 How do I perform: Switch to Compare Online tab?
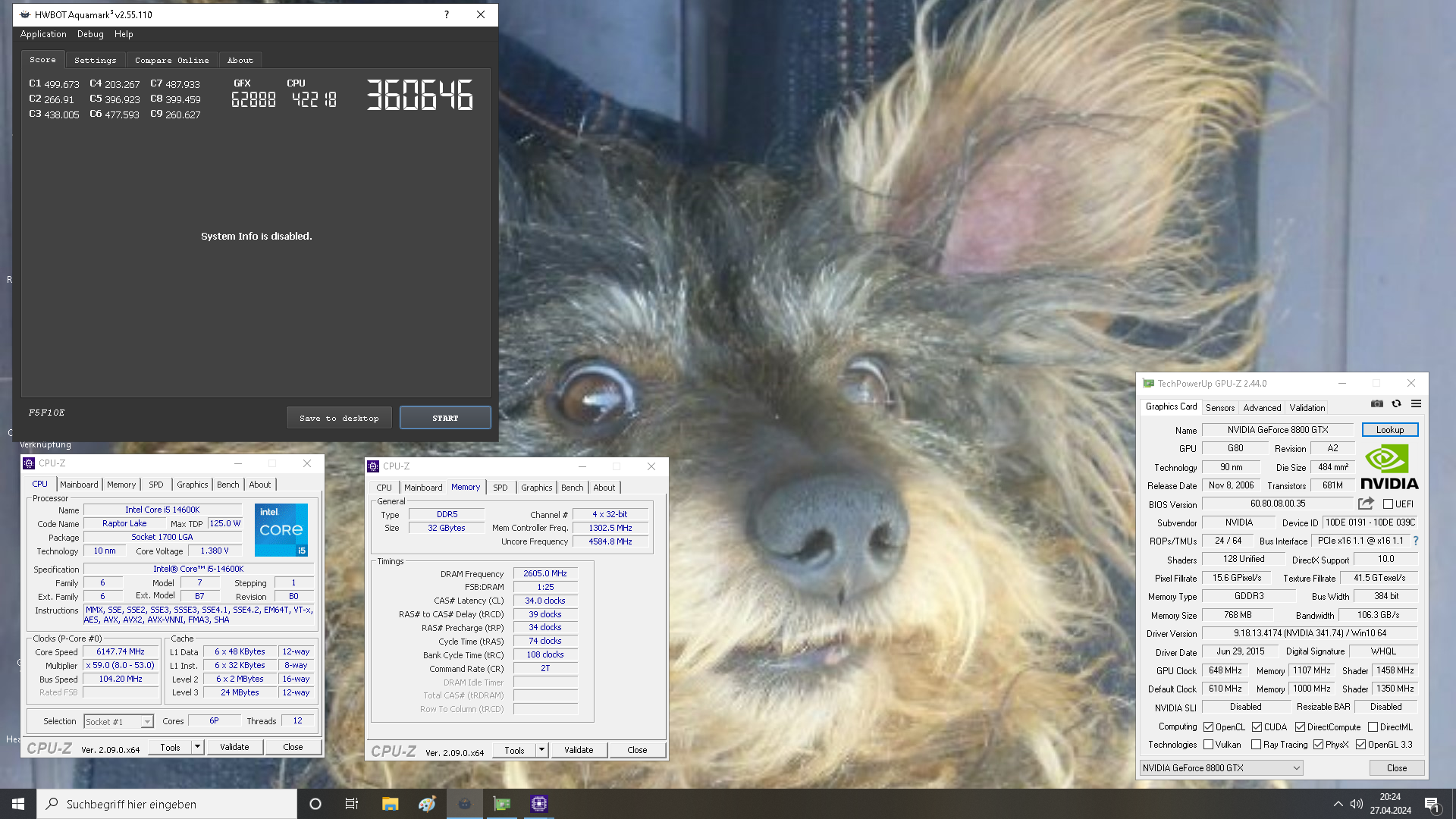point(172,60)
